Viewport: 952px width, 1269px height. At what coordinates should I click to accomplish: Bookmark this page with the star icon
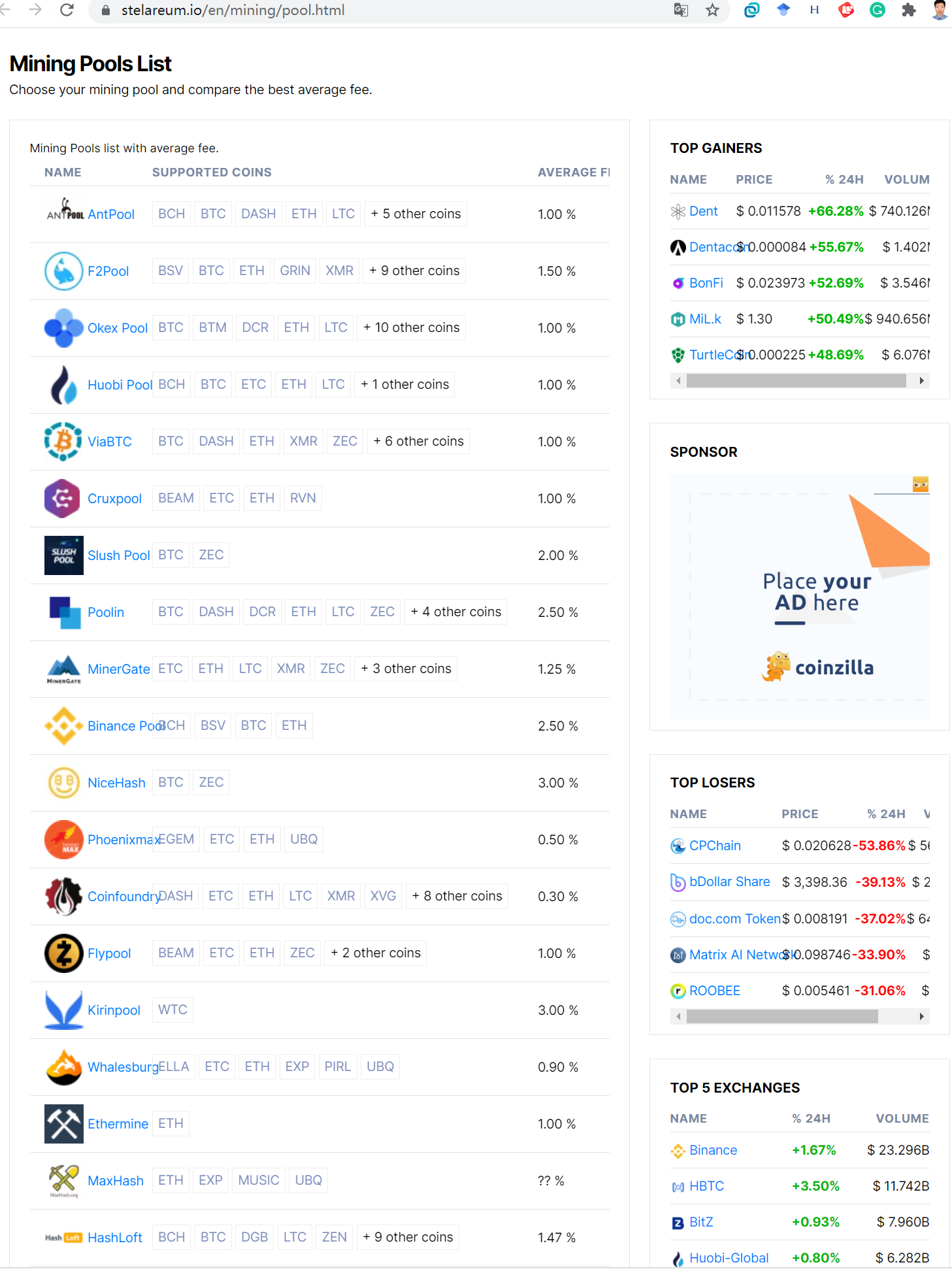click(x=712, y=10)
